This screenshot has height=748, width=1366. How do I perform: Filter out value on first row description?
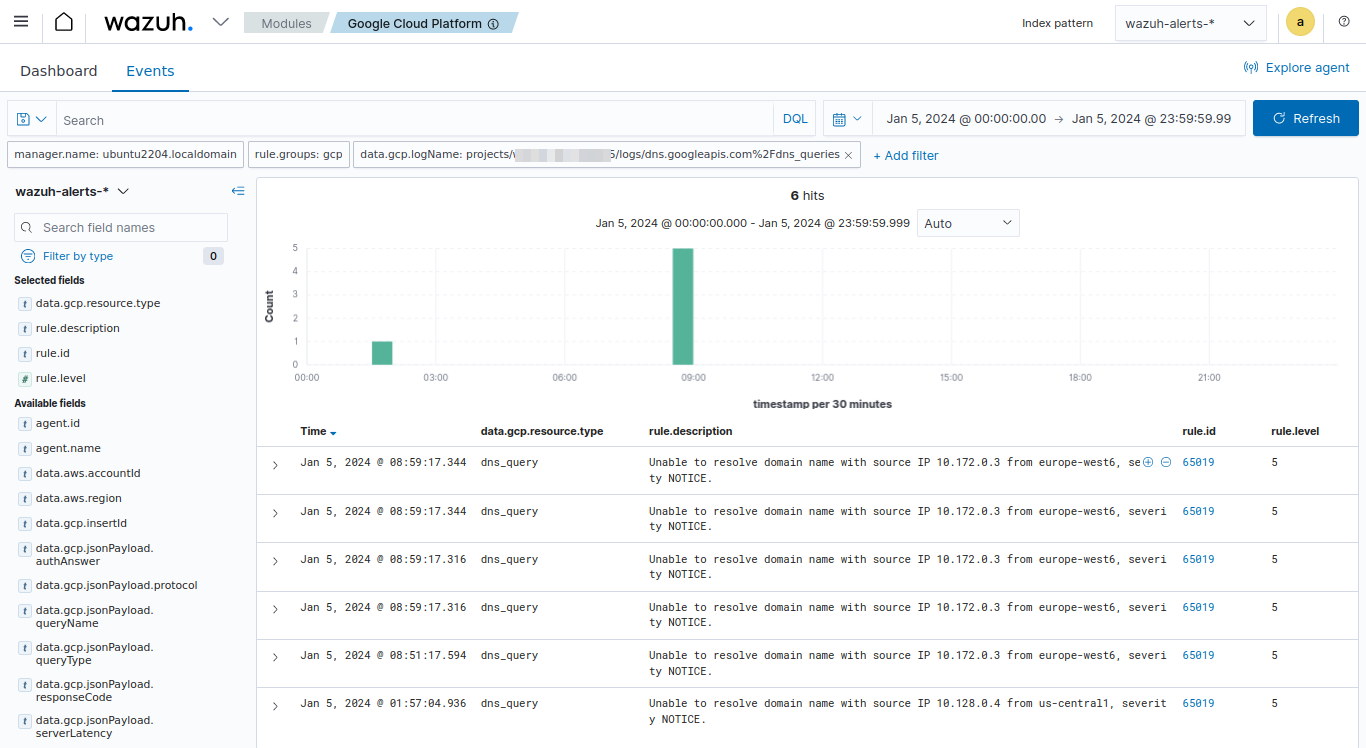(1166, 462)
